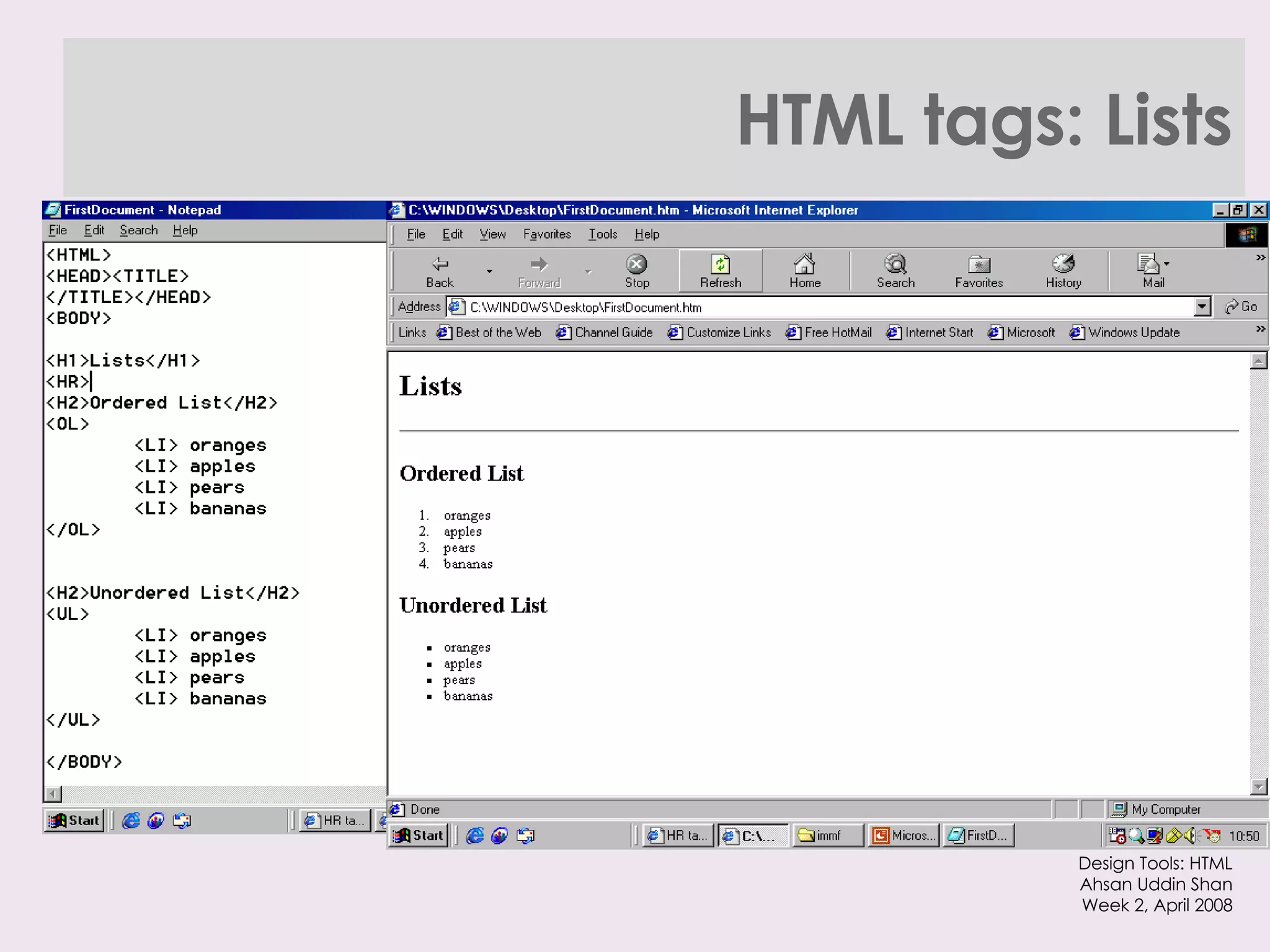1270x952 pixels.
Task: Switch to the HR ta... taskbar button on right
Action: (x=678, y=835)
